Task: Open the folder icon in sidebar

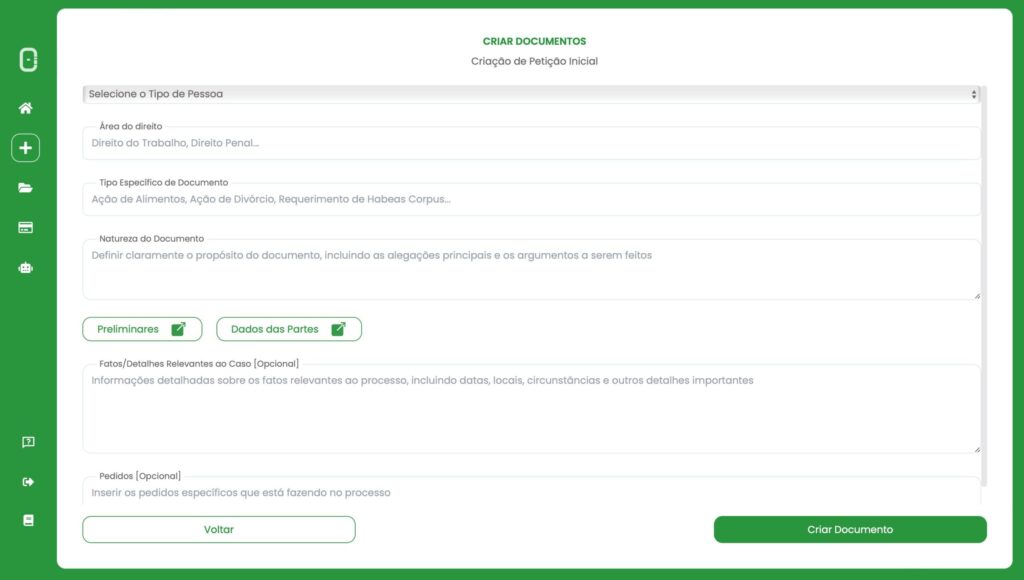Action: point(26,188)
